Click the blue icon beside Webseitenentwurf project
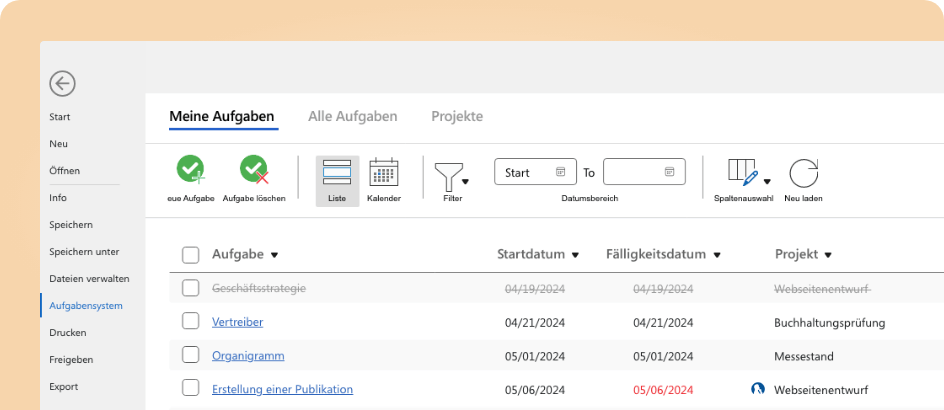 click(757, 388)
